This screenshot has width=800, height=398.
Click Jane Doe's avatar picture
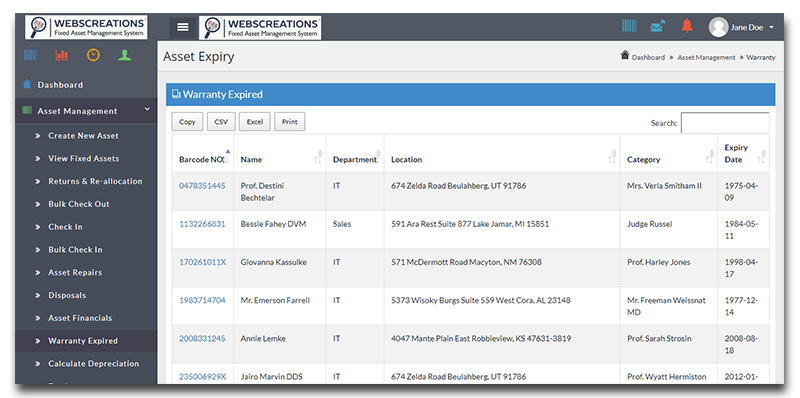click(718, 27)
